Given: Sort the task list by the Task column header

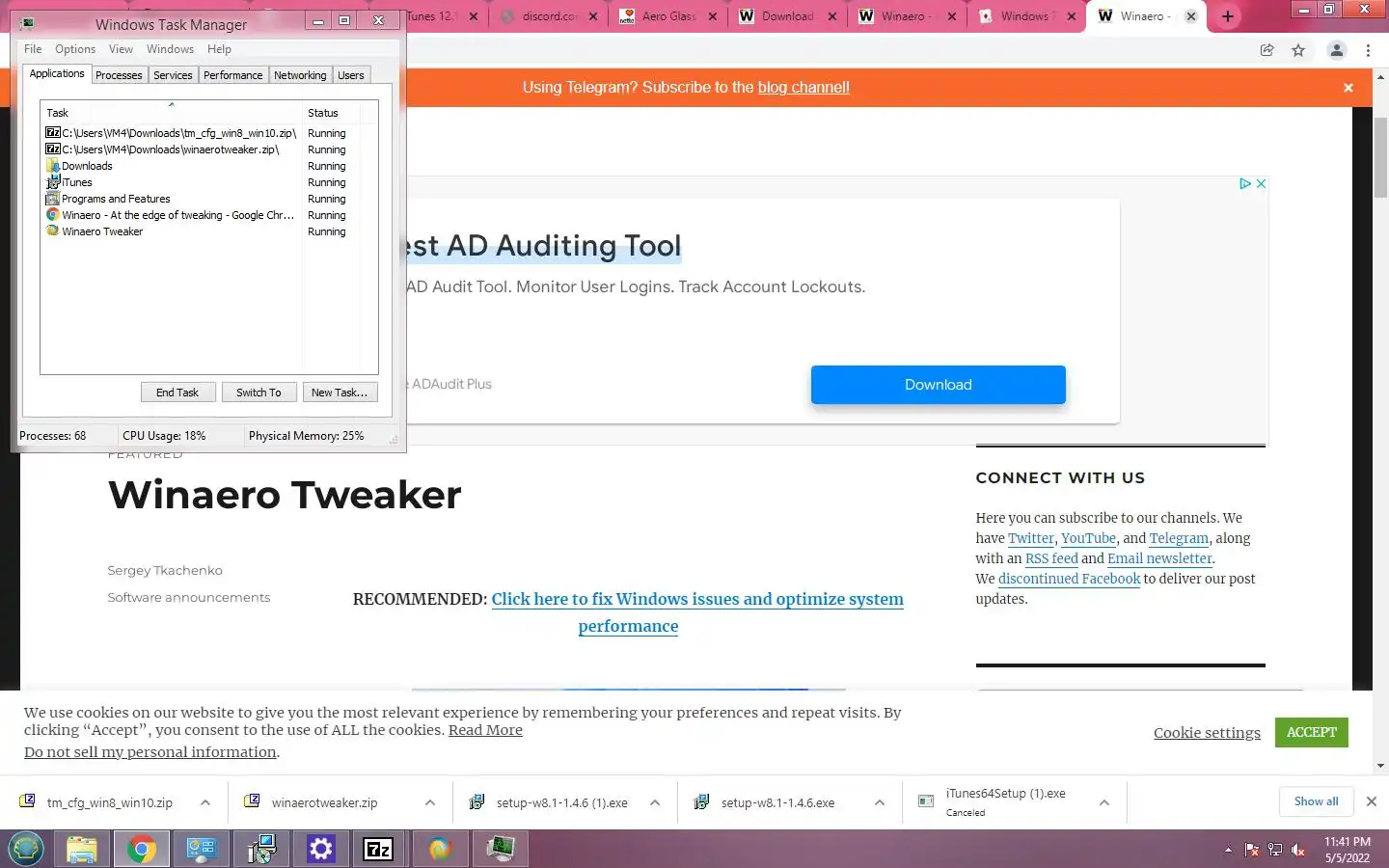Looking at the screenshot, I should 172,113.
